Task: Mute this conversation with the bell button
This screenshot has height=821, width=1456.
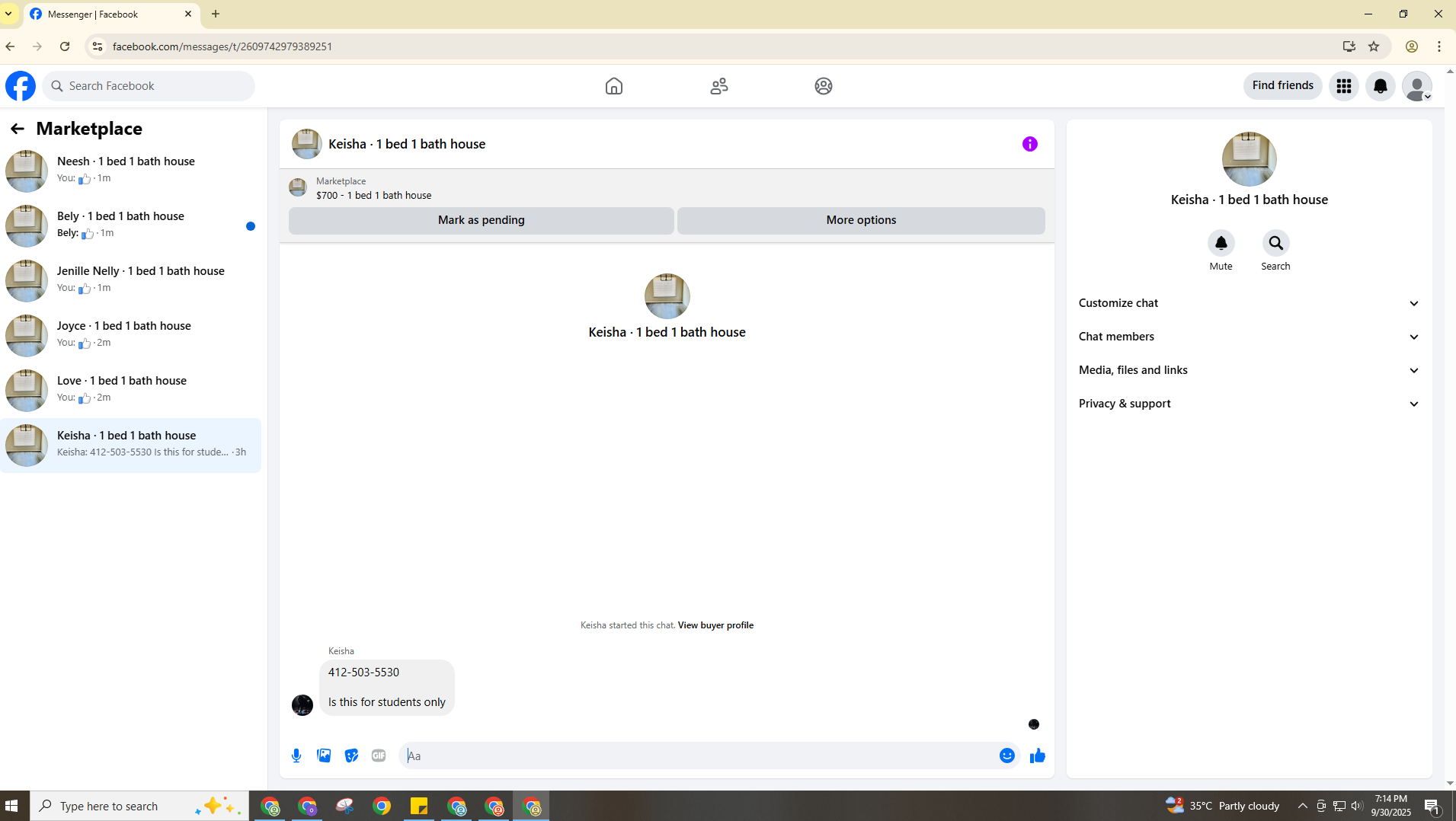Action: (1221, 243)
